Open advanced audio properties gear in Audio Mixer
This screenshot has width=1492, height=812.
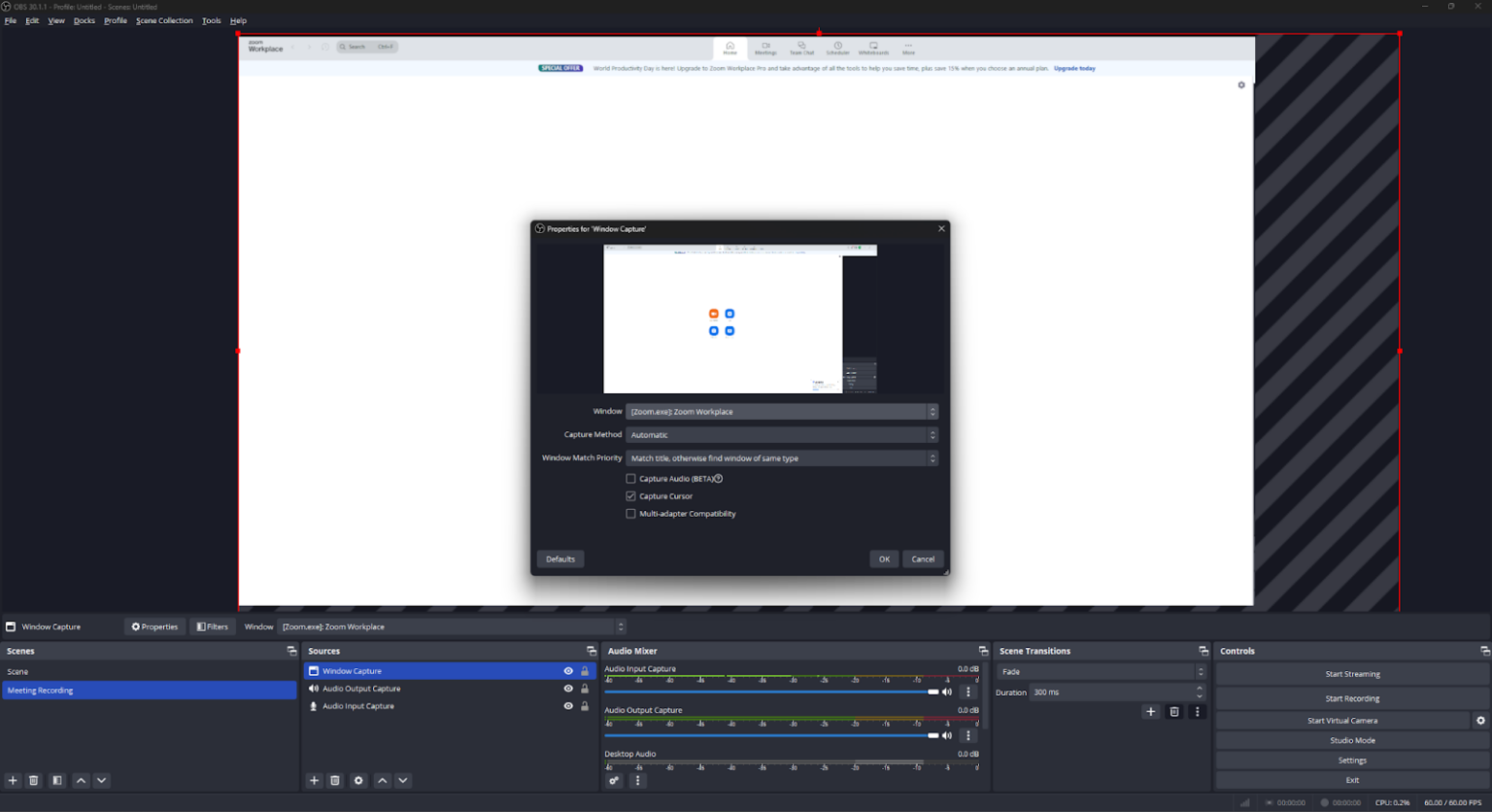614,780
